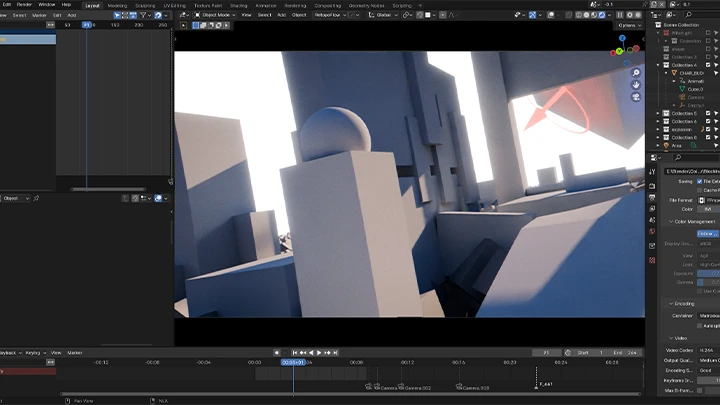The width and height of the screenshot is (720, 405).
Task: Expand Collection 5 in outliner
Action: 658,113
